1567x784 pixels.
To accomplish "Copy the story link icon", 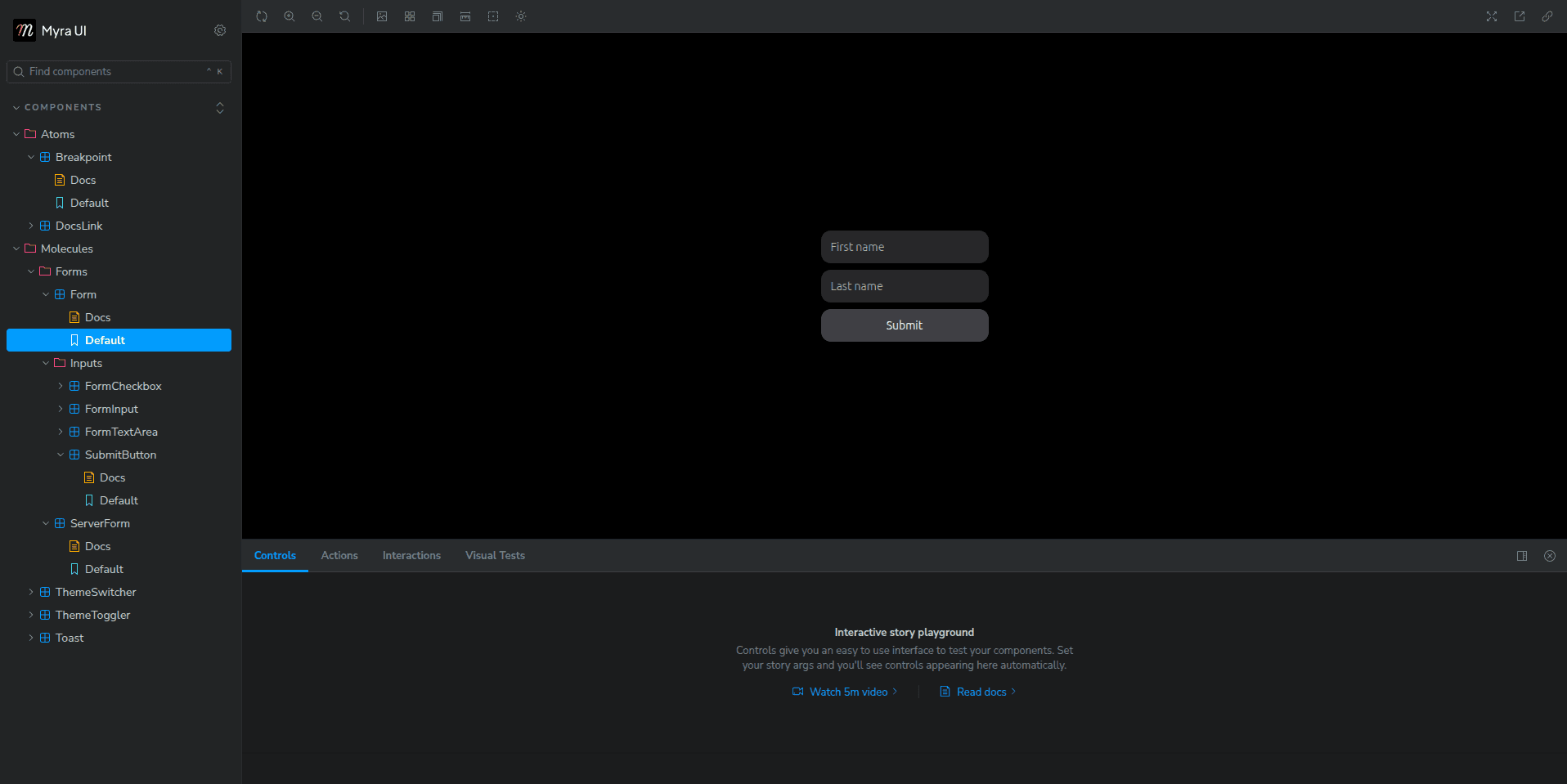I will (x=1547, y=16).
